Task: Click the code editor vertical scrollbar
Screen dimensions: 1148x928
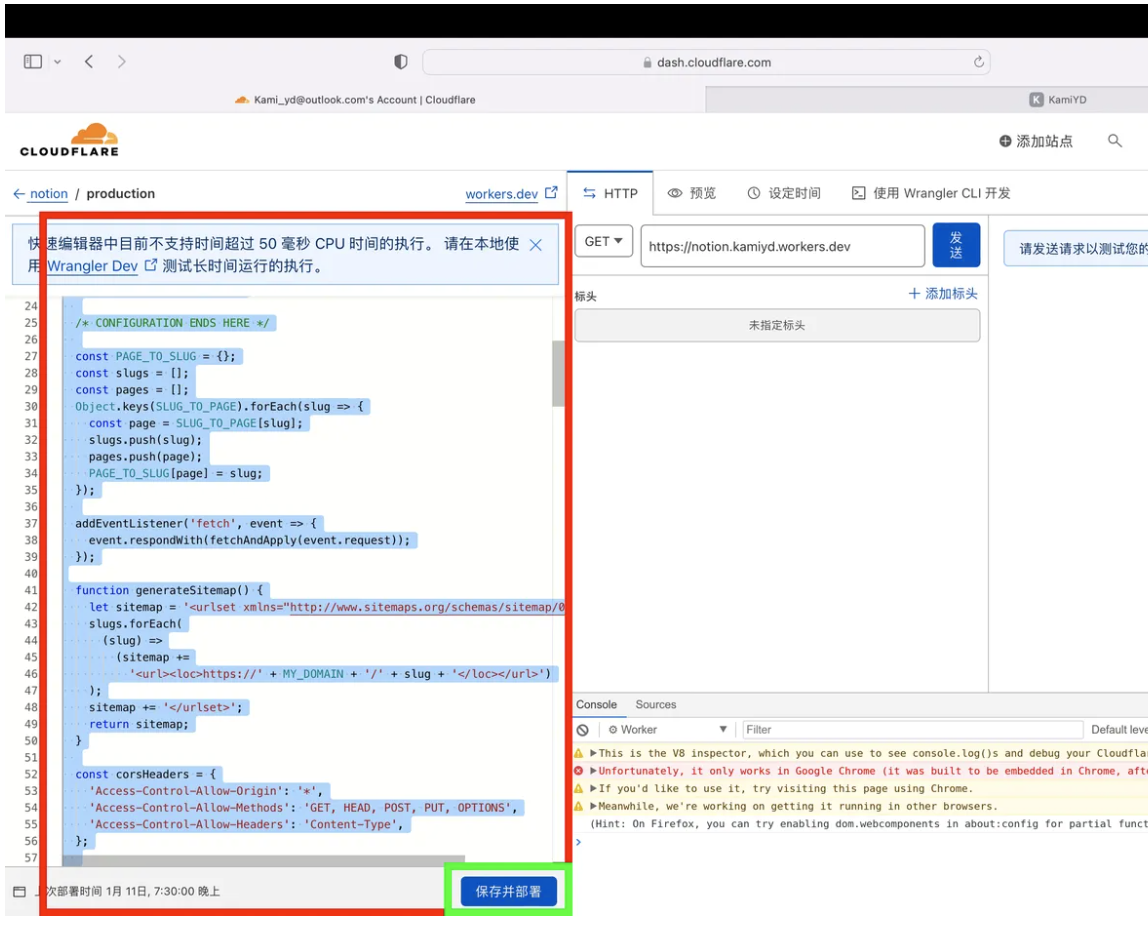Action: click(x=557, y=373)
